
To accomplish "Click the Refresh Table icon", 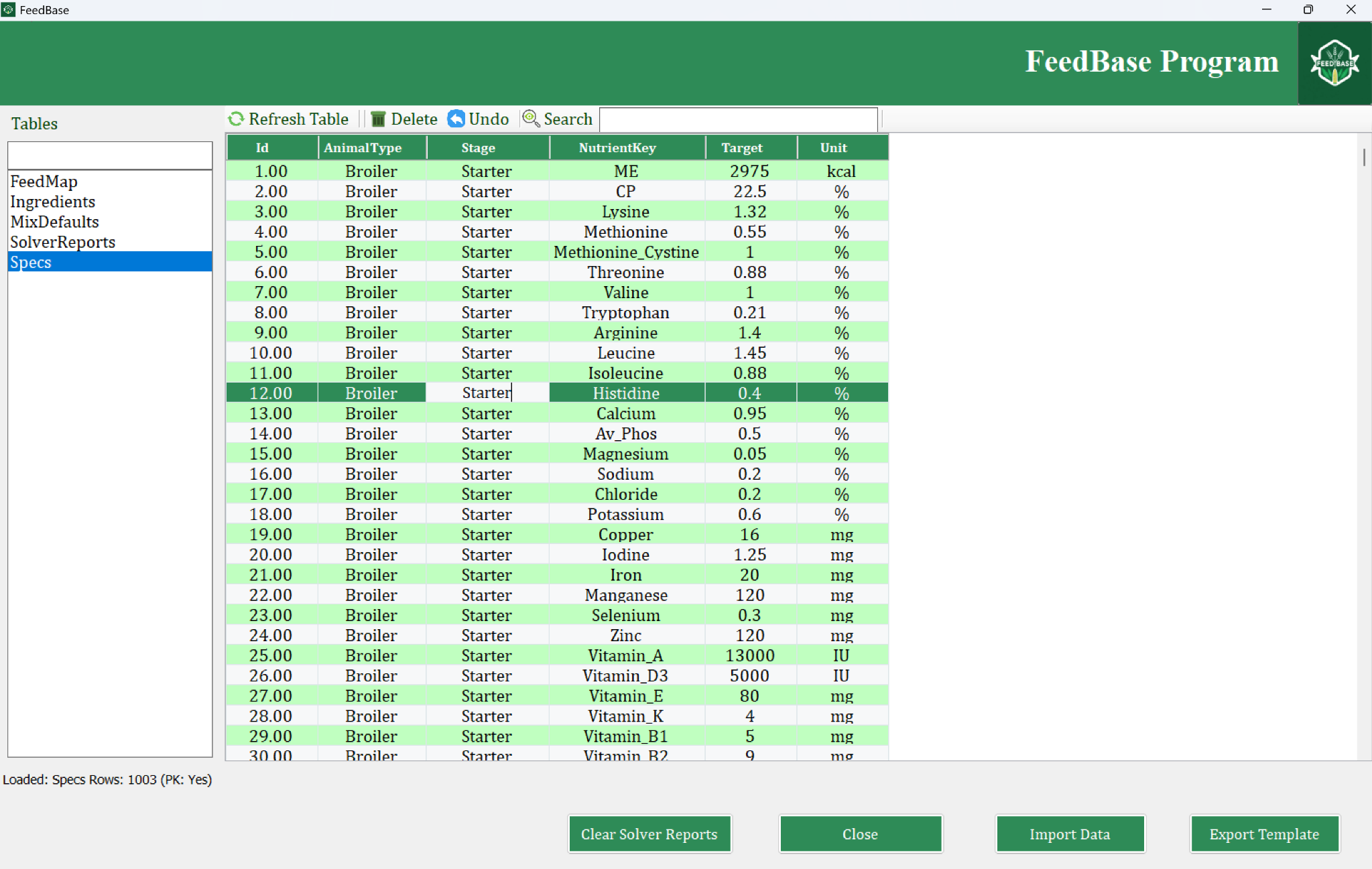I will (x=235, y=119).
